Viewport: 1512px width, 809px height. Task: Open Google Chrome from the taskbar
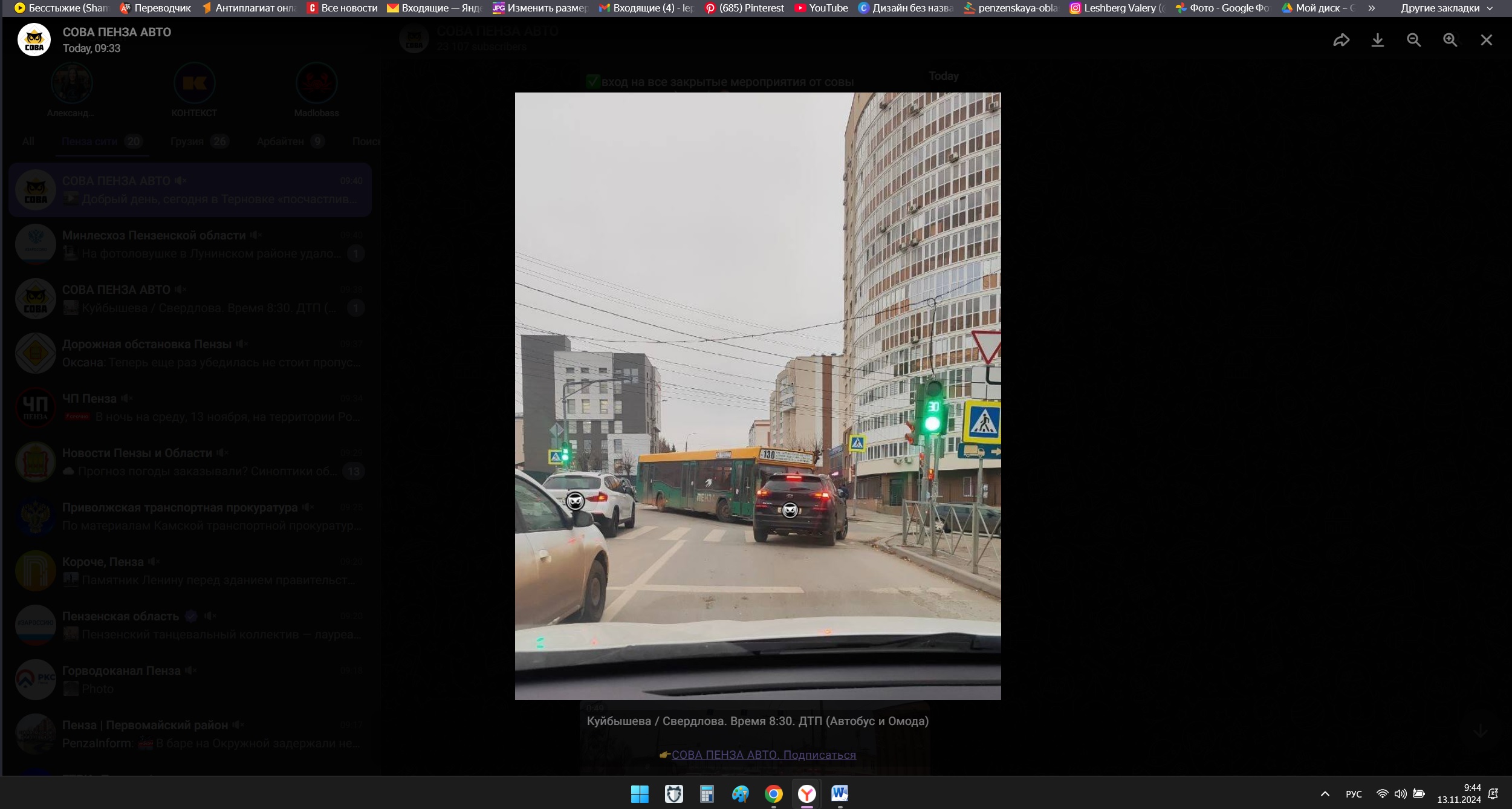pyautogui.click(x=773, y=794)
